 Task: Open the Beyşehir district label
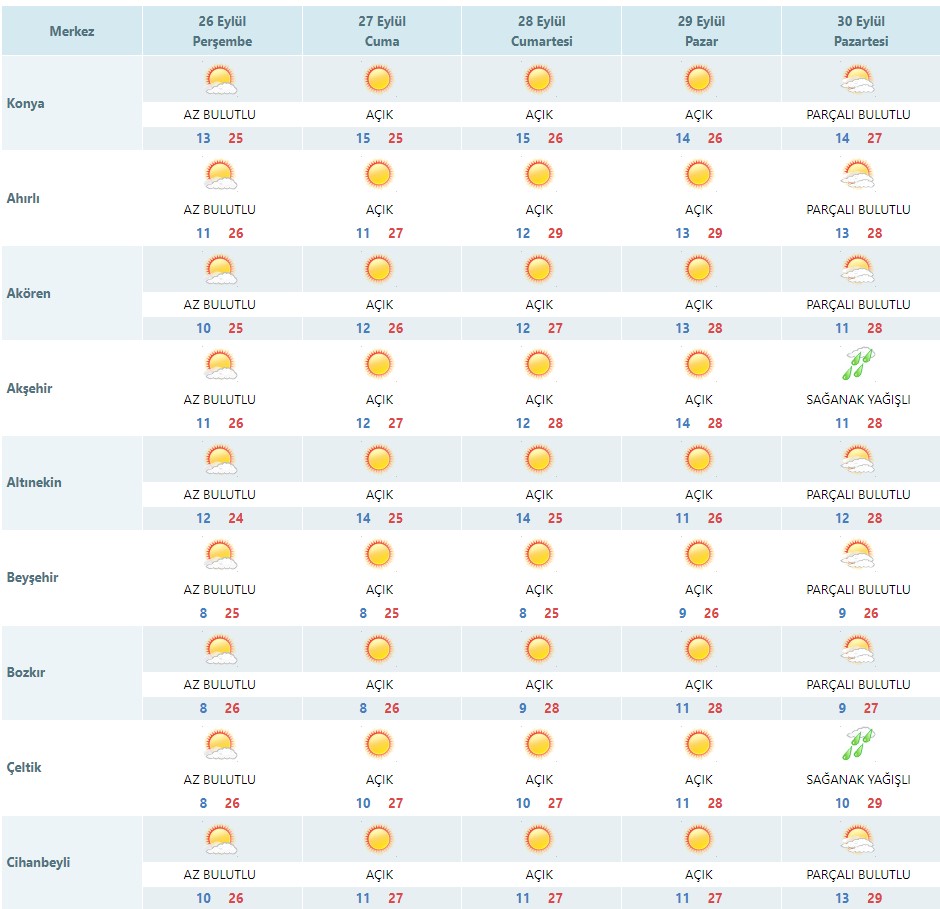[32, 577]
